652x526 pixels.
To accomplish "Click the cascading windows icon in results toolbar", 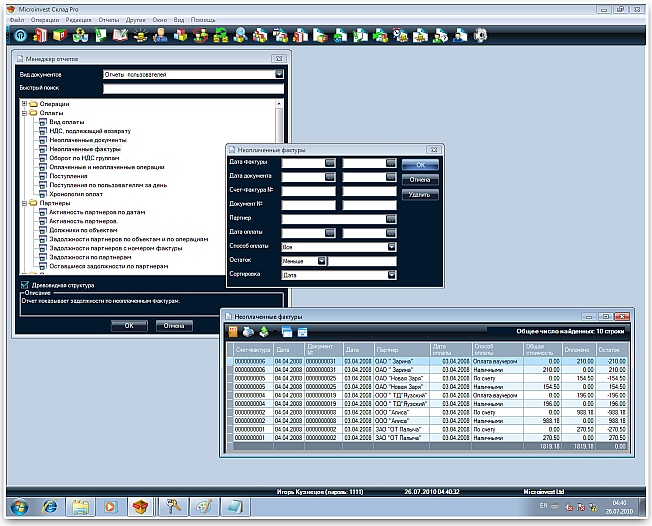I will (287, 331).
